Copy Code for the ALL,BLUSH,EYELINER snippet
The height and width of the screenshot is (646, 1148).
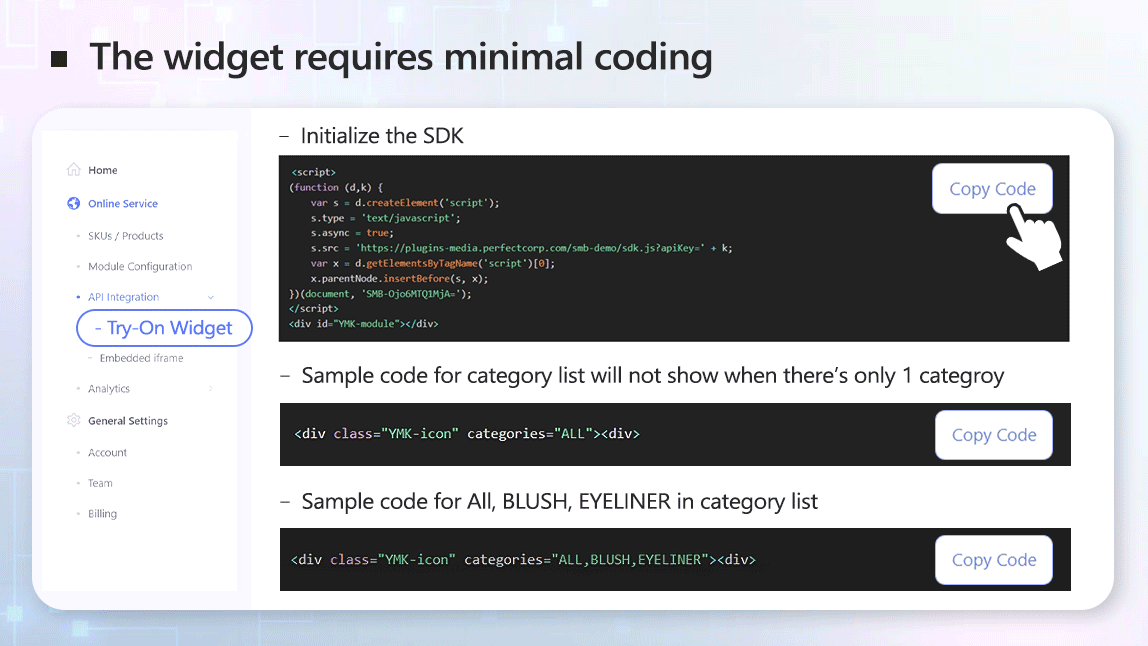[993, 560]
